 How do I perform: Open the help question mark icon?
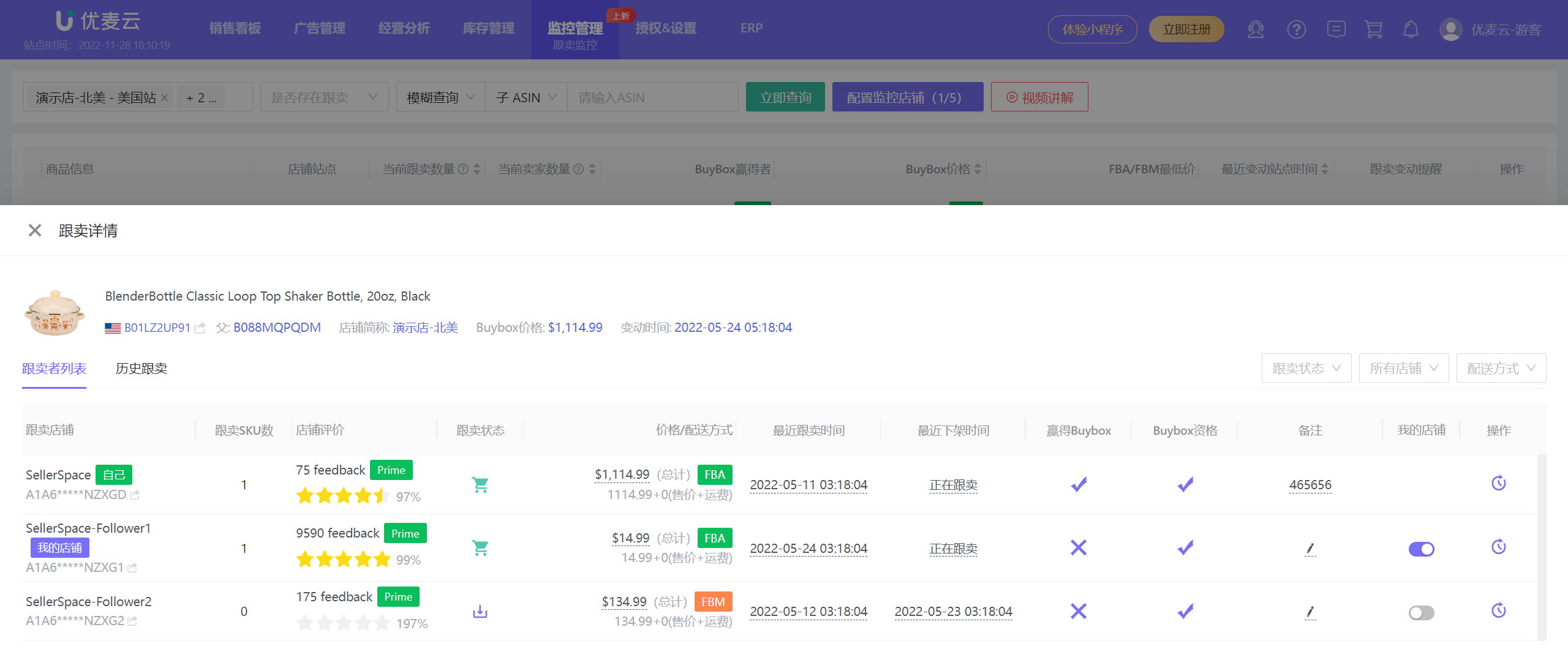tap(1297, 29)
